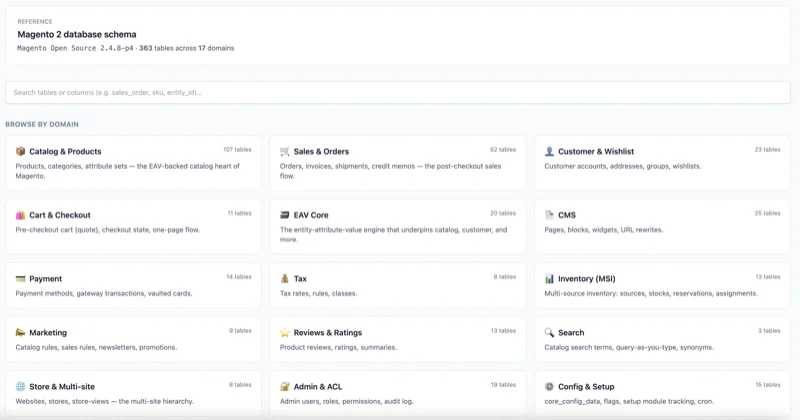Click the '11 tables' count label

tap(239, 213)
